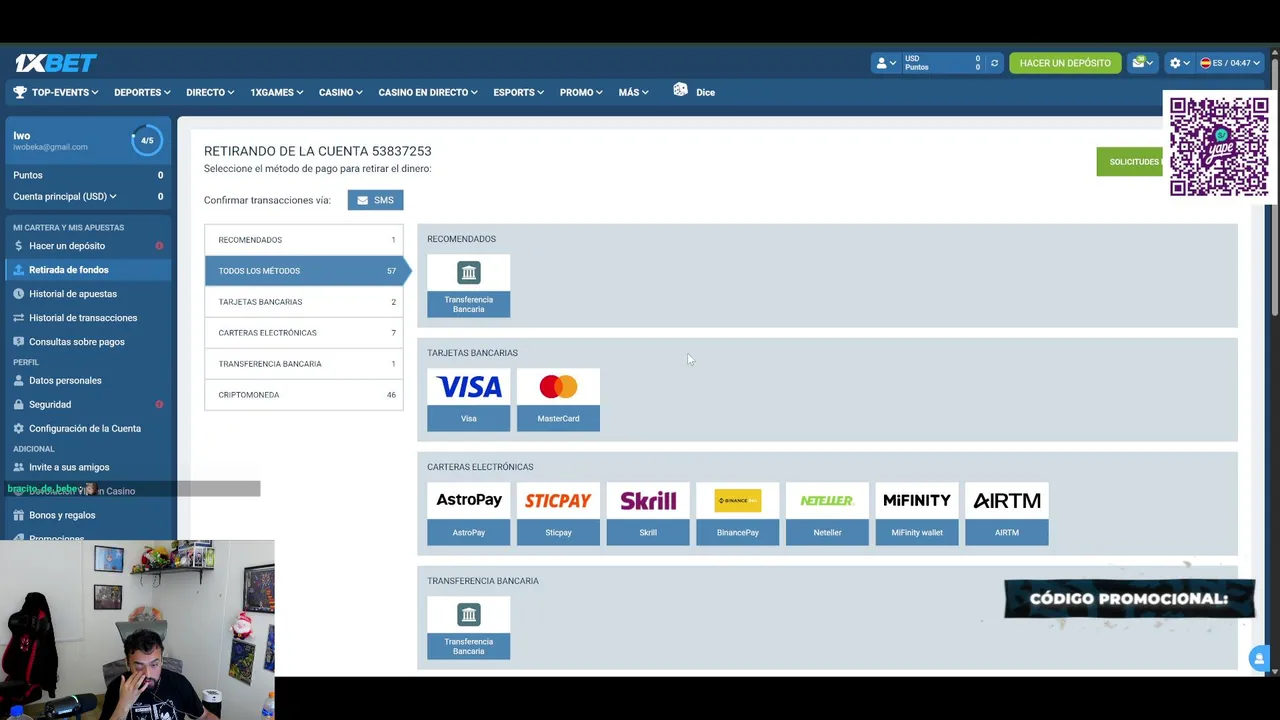Expand the MÁS menu

[x=633, y=92]
